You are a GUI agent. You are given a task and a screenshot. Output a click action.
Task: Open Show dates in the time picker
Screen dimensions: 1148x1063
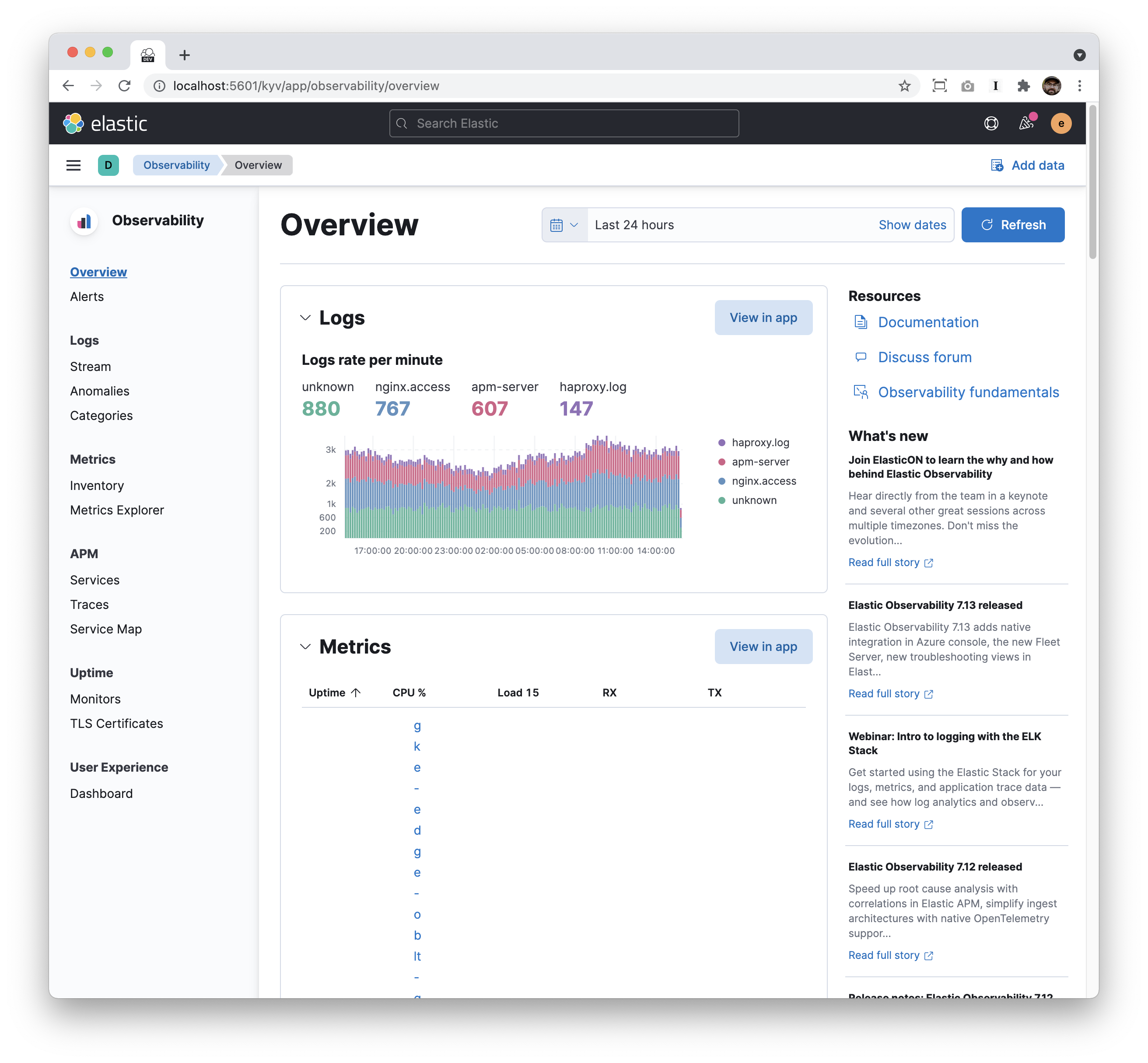912,225
